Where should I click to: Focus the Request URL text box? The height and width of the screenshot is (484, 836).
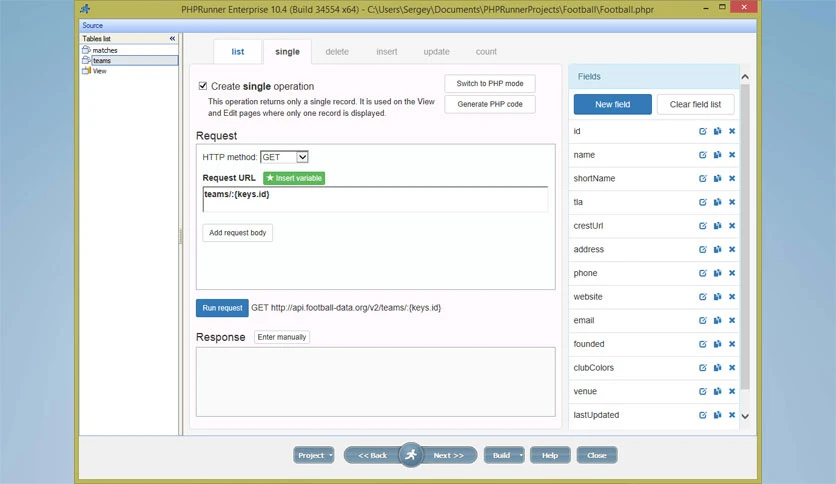(375, 199)
